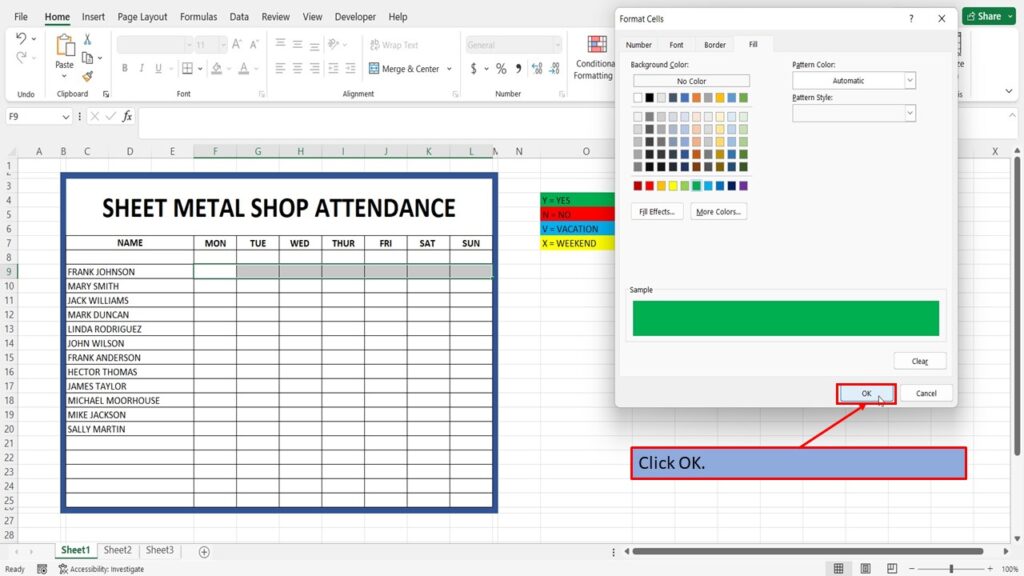Add a new sheet with the plus icon
The height and width of the screenshot is (576, 1024).
click(204, 552)
